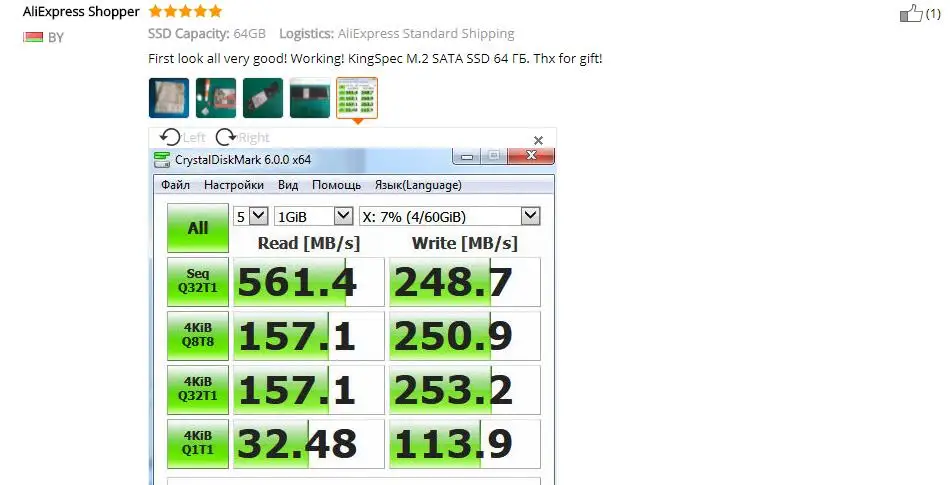This screenshot has width=950, height=485.
Task: Open first review photo thumbnail
Action: pos(169,97)
